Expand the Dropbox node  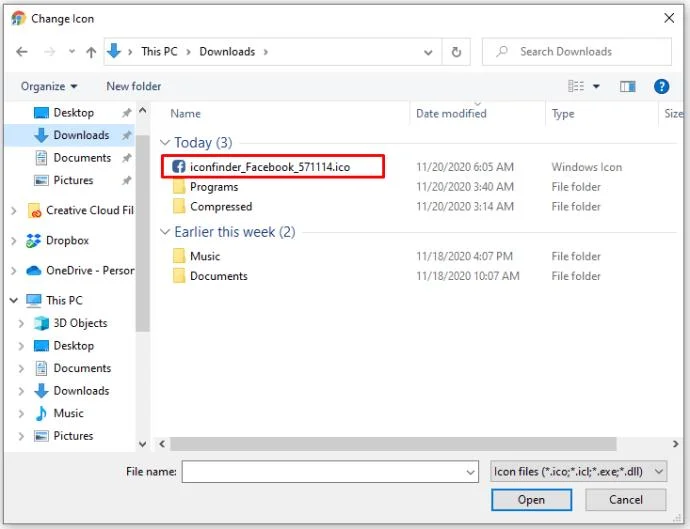coord(14,240)
